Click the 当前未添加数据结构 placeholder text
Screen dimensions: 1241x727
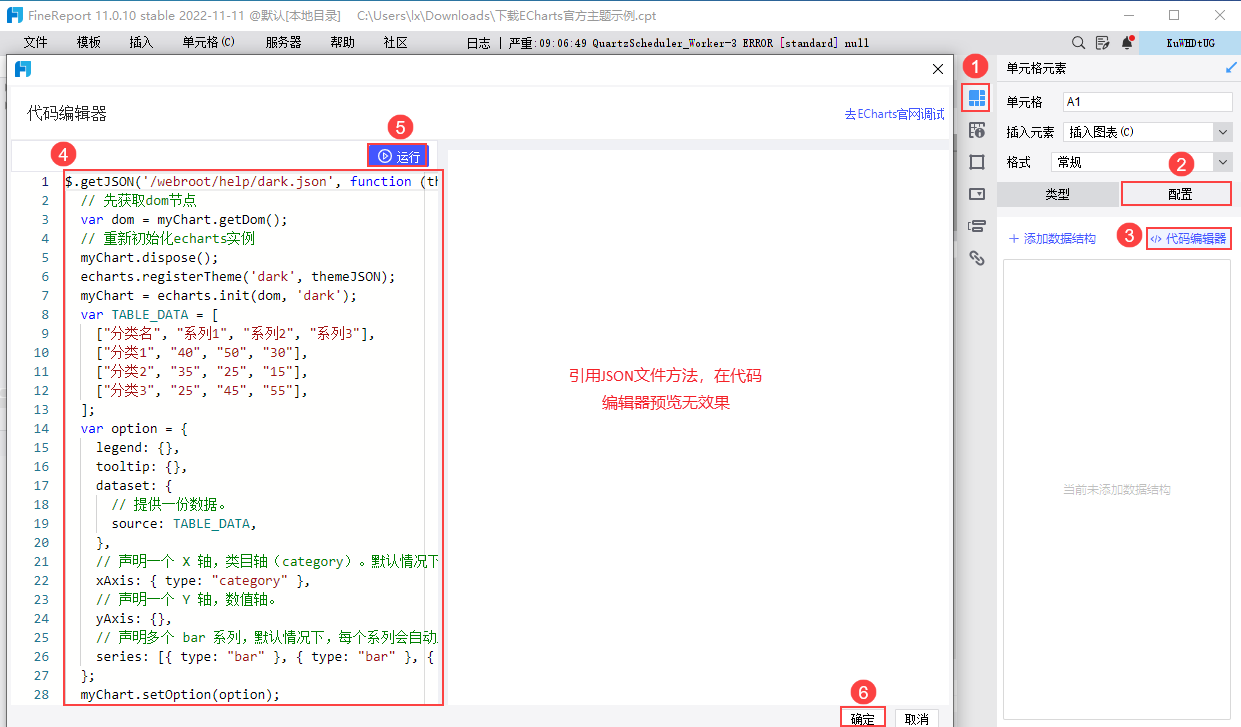click(x=1116, y=490)
